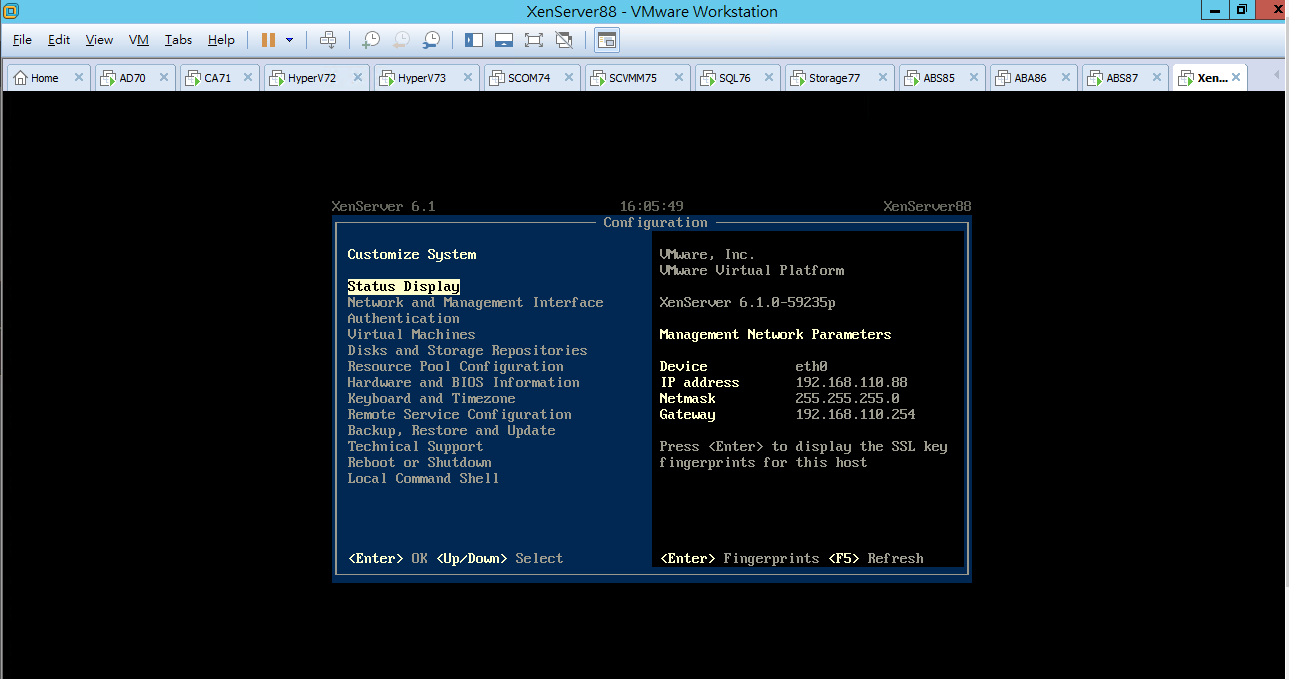1289x680 pixels.
Task: Click the "Virtual Machines" console entry
Action: click(412, 335)
